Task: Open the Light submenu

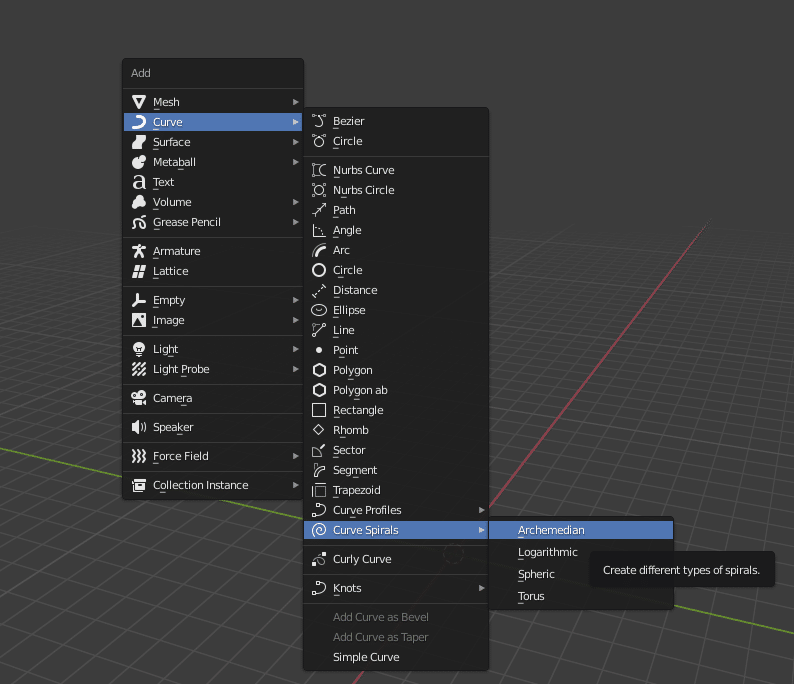Action: pos(213,349)
